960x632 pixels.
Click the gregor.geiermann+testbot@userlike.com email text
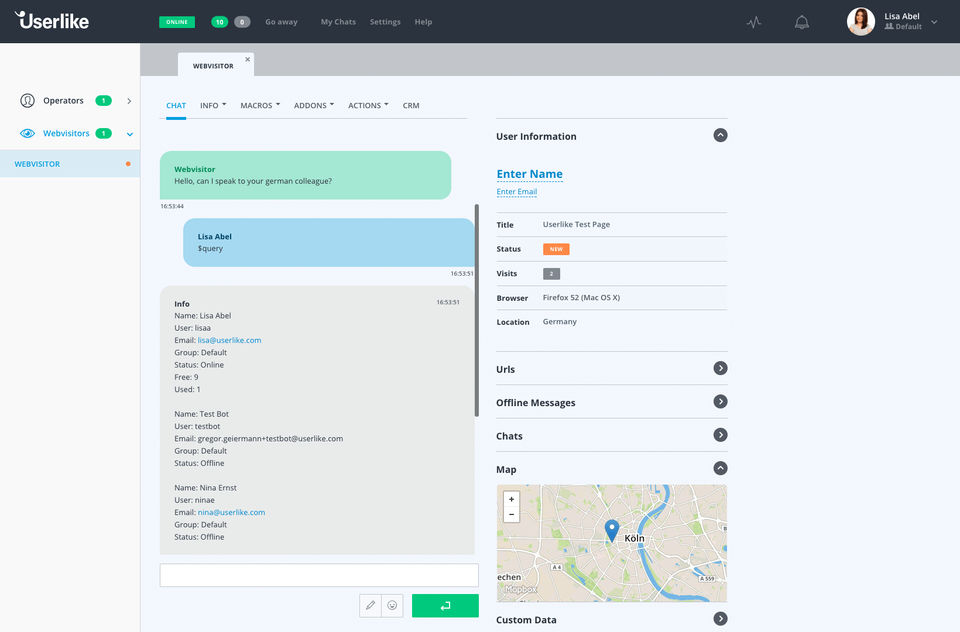(x=270, y=438)
